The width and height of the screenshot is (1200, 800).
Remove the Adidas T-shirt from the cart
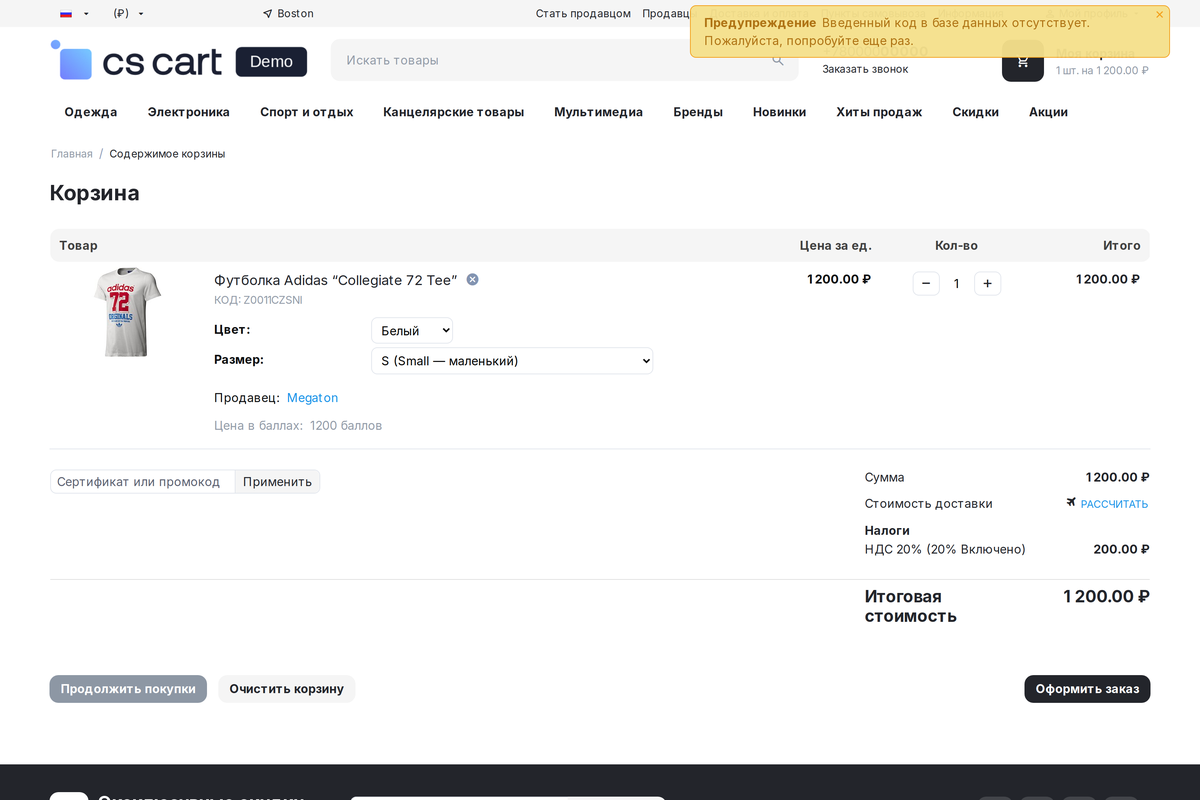click(x=472, y=280)
